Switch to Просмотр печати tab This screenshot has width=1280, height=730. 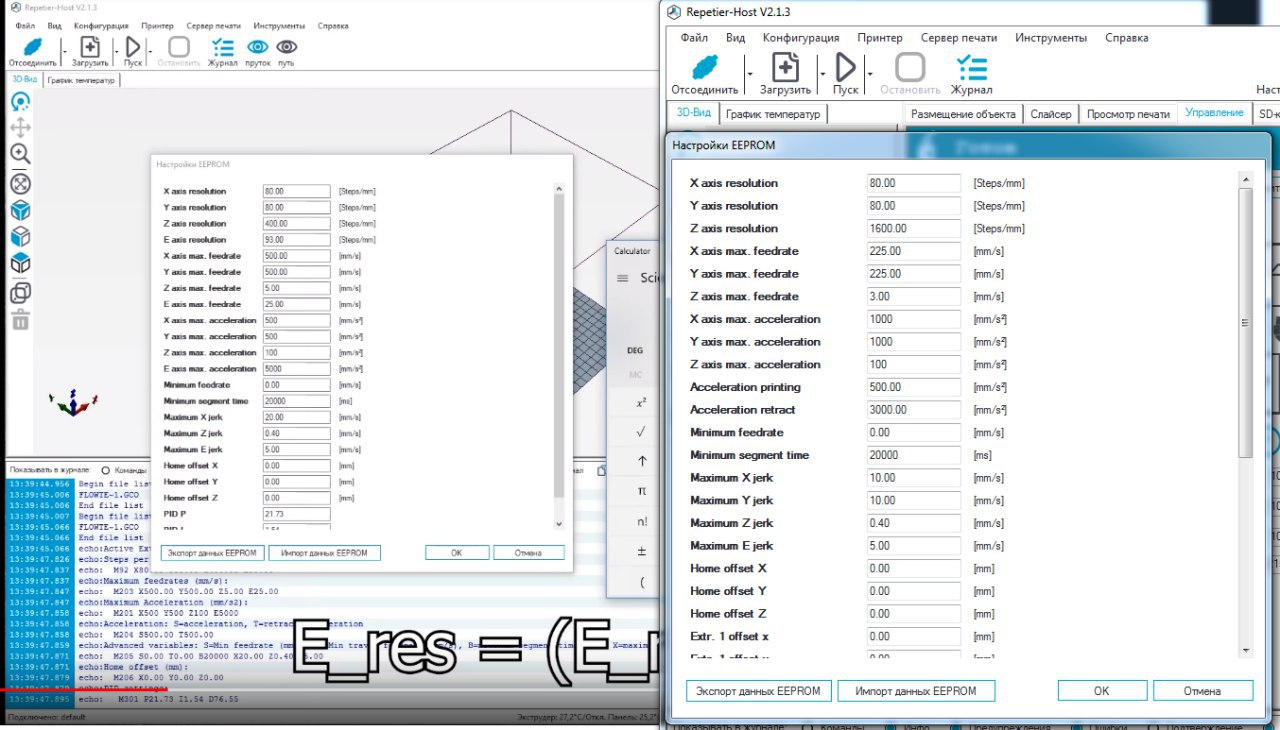point(1128,113)
